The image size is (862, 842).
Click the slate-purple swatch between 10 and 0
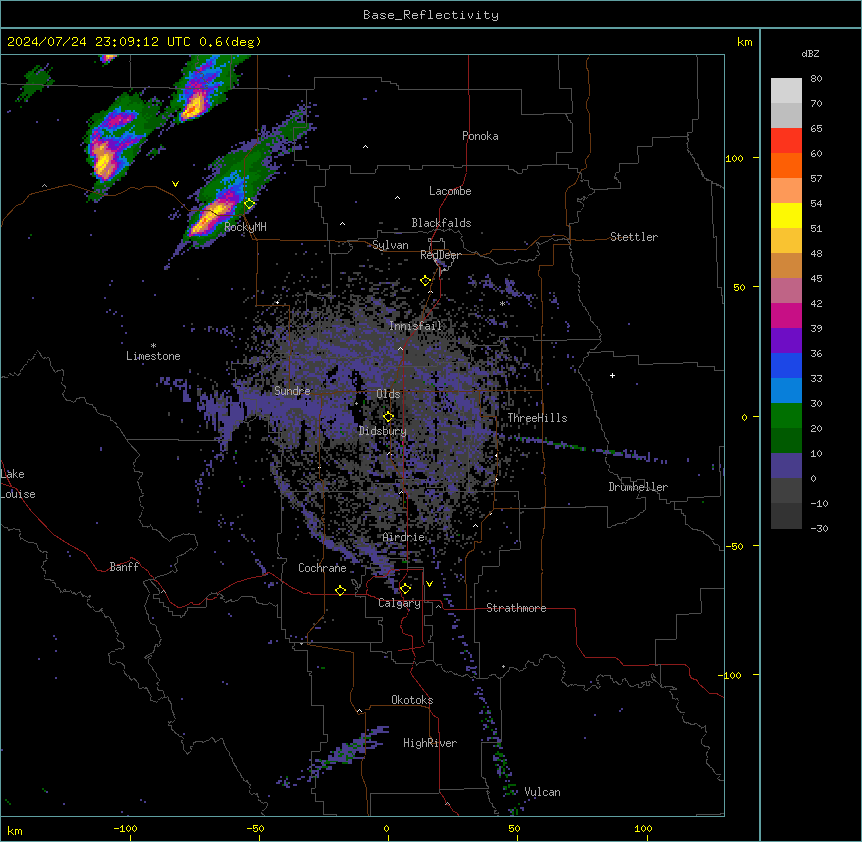[x=786, y=466]
